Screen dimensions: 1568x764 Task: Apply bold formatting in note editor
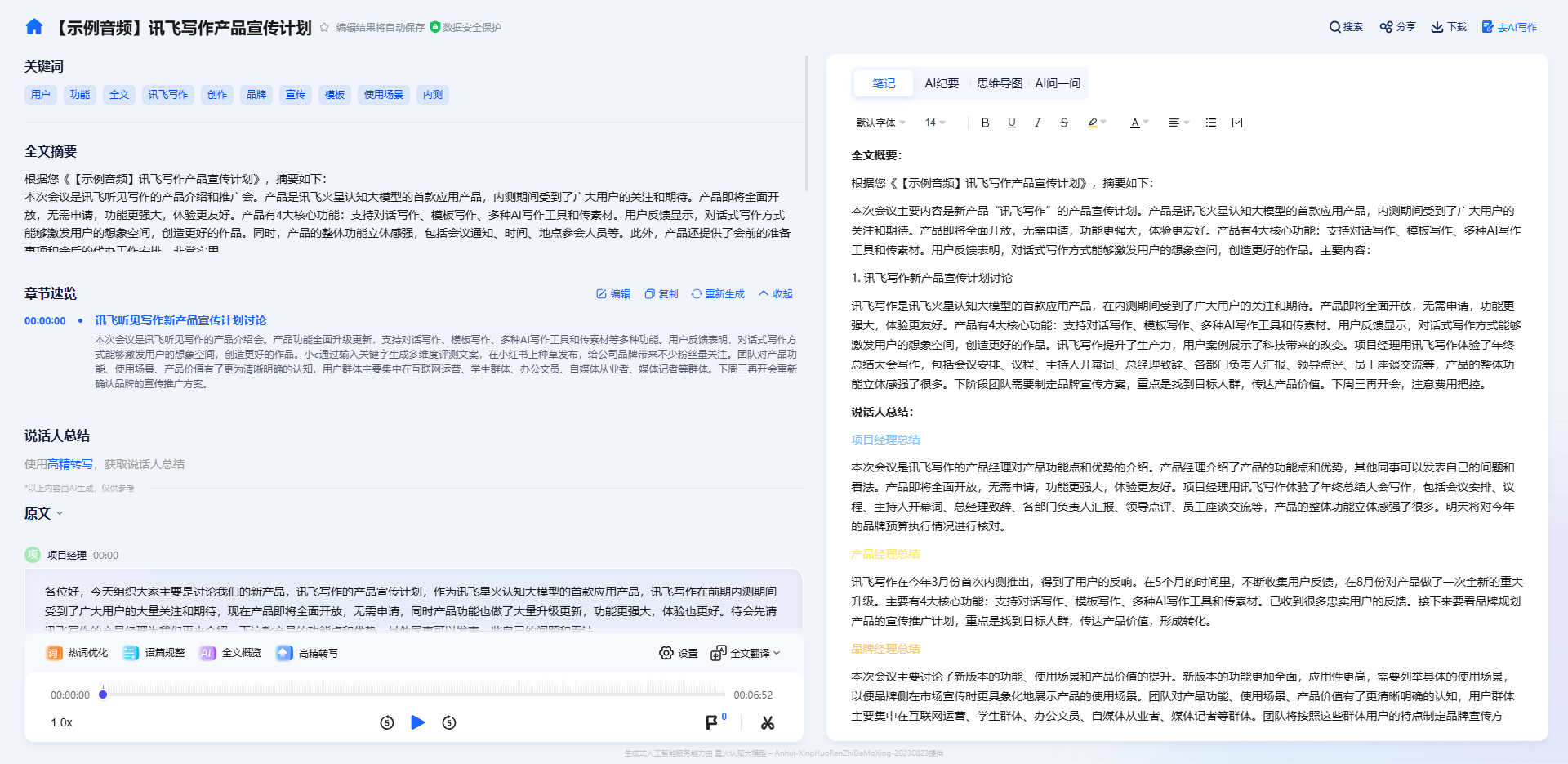click(986, 123)
